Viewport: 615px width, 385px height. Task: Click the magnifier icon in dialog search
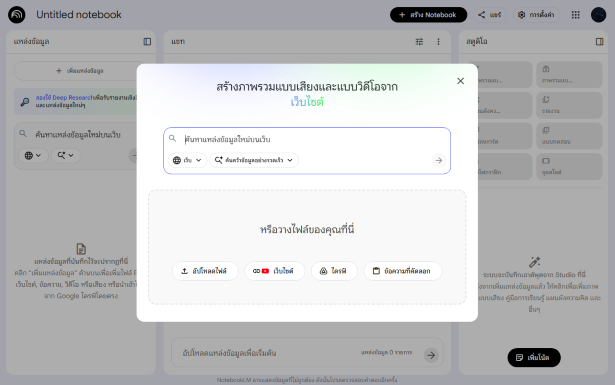click(x=173, y=138)
